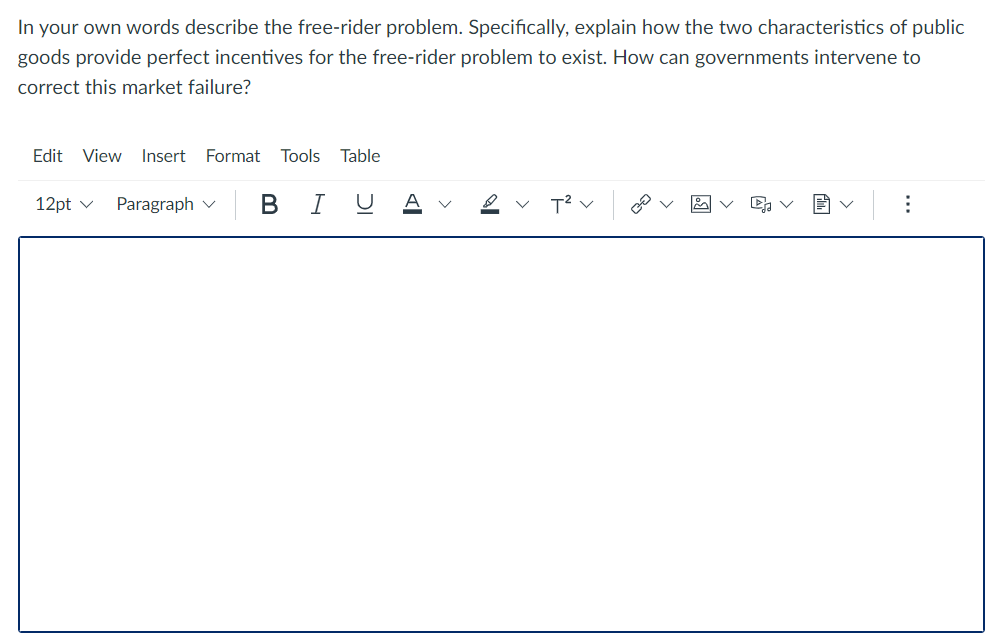This screenshot has width=1006, height=641.
Task: Open the Format menu
Action: coord(232,156)
